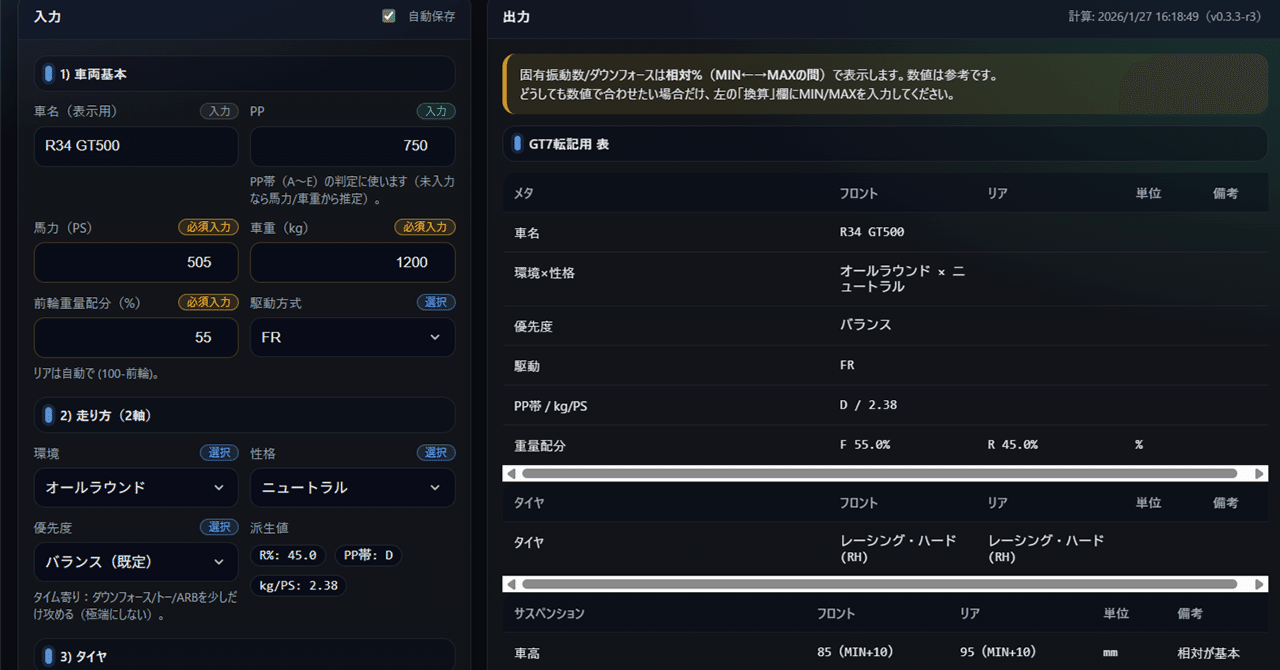
Task: Click the 車名 input containing R34 GT500
Action: (x=135, y=146)
